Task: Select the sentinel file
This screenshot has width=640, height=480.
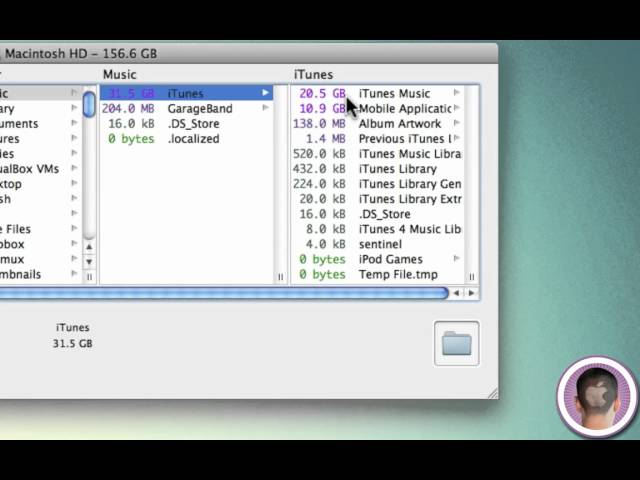Action: [380, 244]
